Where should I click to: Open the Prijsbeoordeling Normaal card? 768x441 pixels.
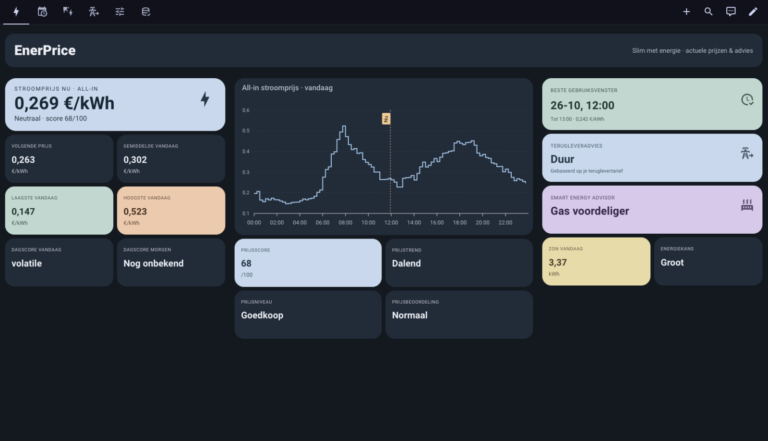click(x=459, y=315)
